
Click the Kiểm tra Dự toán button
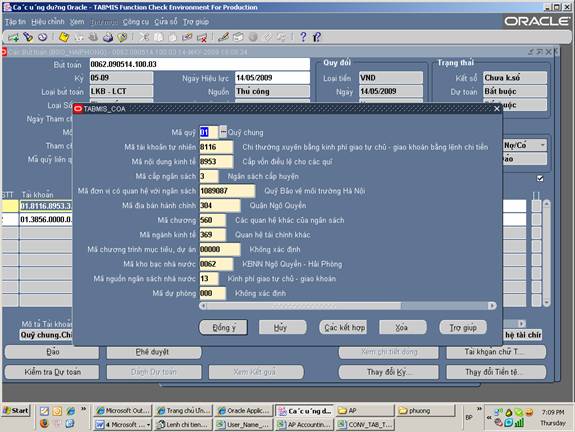click(52, 372)
